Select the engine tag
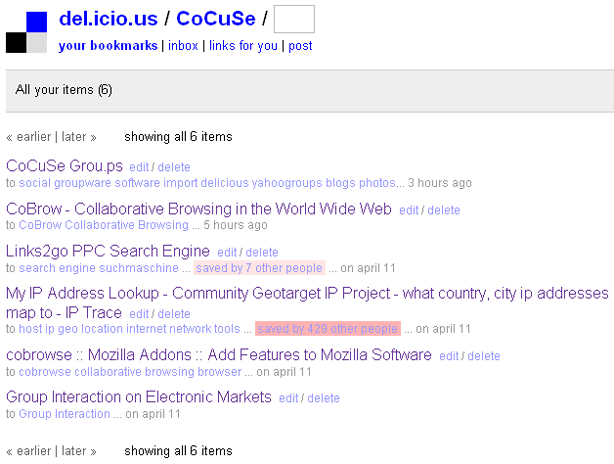Screen dimensions: 614x464 78,268
